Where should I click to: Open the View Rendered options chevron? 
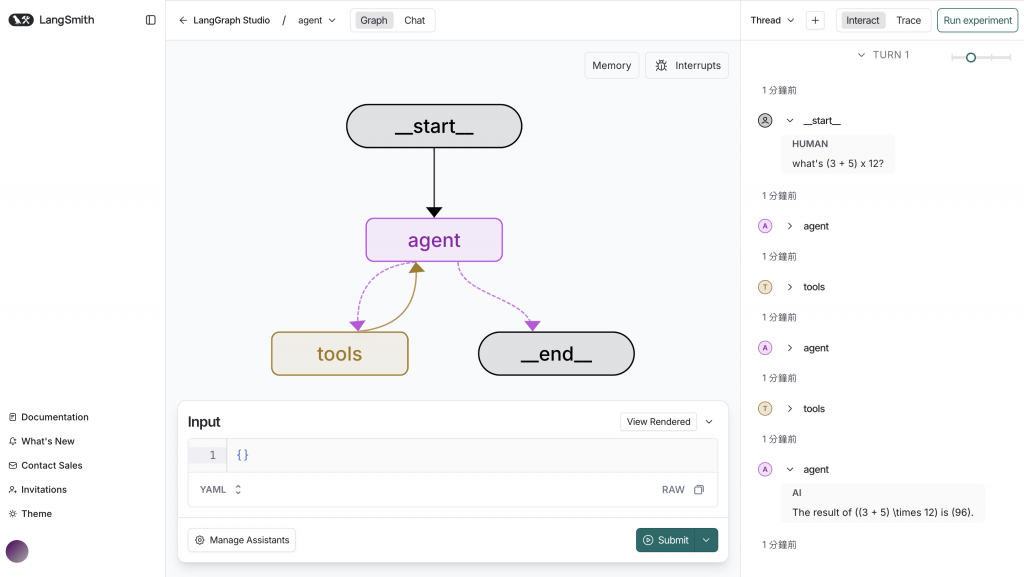709,422
